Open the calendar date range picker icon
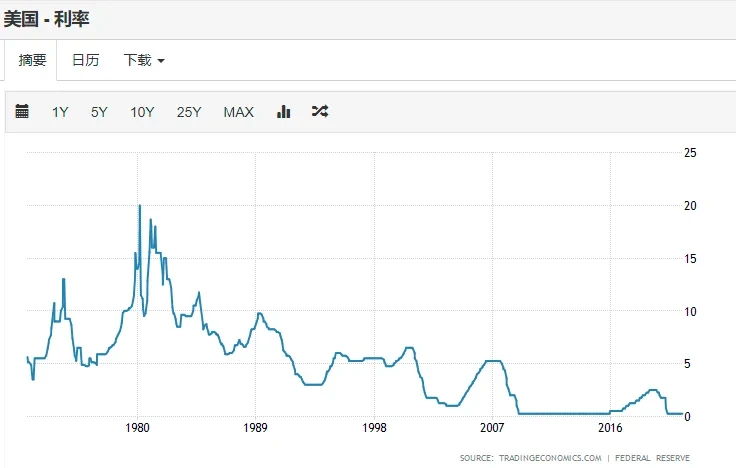Viewport: 736px width, 468px height. click(x=22, y=112)
